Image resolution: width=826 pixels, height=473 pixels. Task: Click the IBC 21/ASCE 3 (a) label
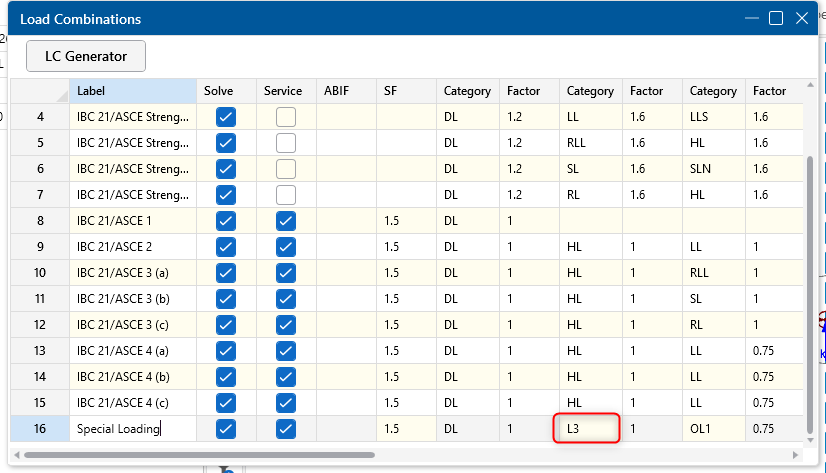(132, 272)
